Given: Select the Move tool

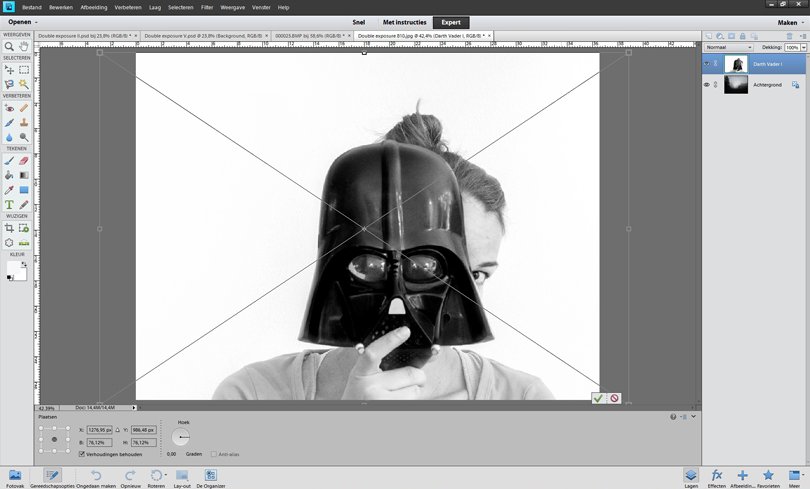Looking at the screenshot, I should point(9,70).
